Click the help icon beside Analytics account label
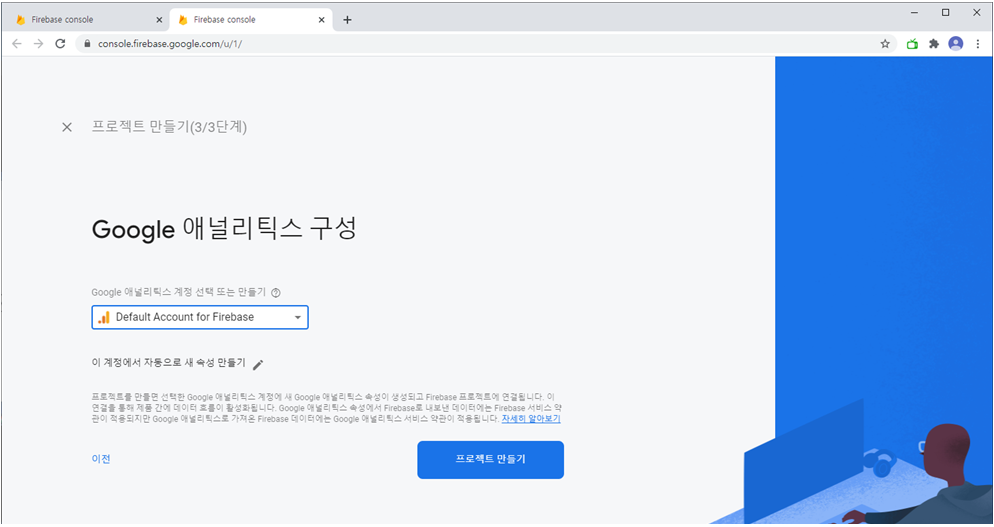This screenshot has height=527, width=994. [x=276, y=292]
